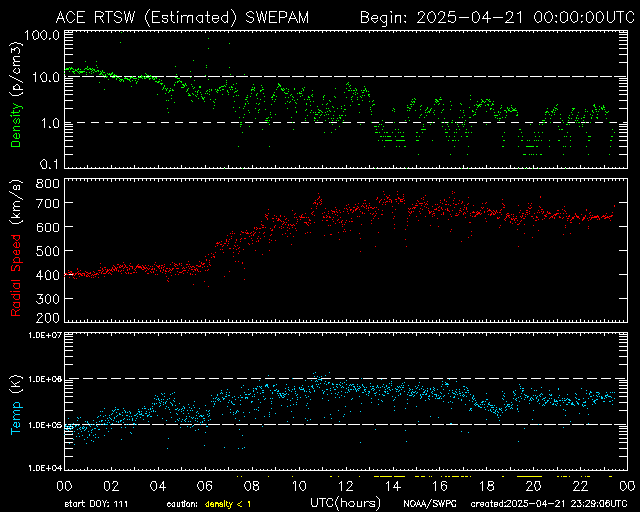Click the '600' speed tick label

(48, 227)
